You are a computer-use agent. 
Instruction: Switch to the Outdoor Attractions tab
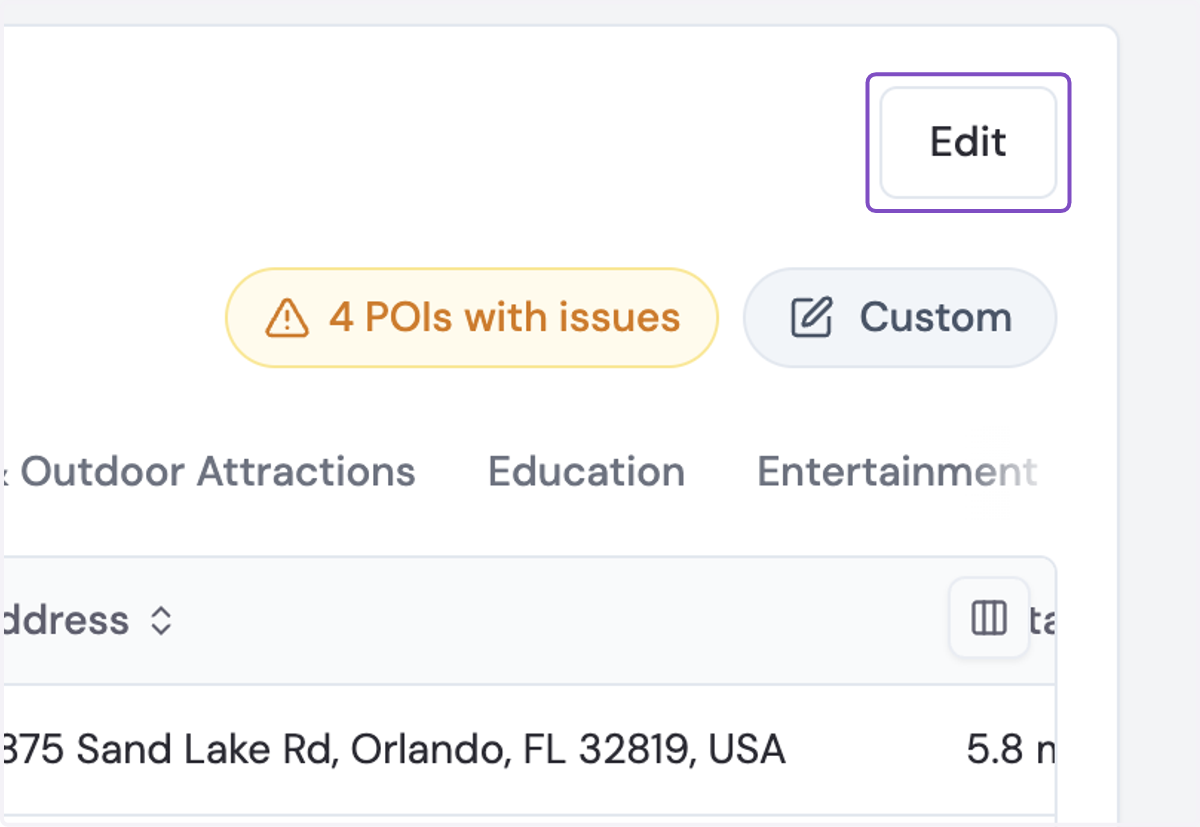pyautogui.click(x=209, y=471)
